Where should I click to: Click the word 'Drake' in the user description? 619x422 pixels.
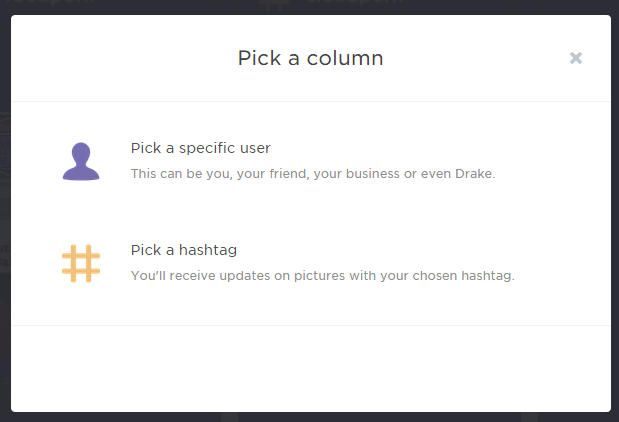click(x=474, y=174)
